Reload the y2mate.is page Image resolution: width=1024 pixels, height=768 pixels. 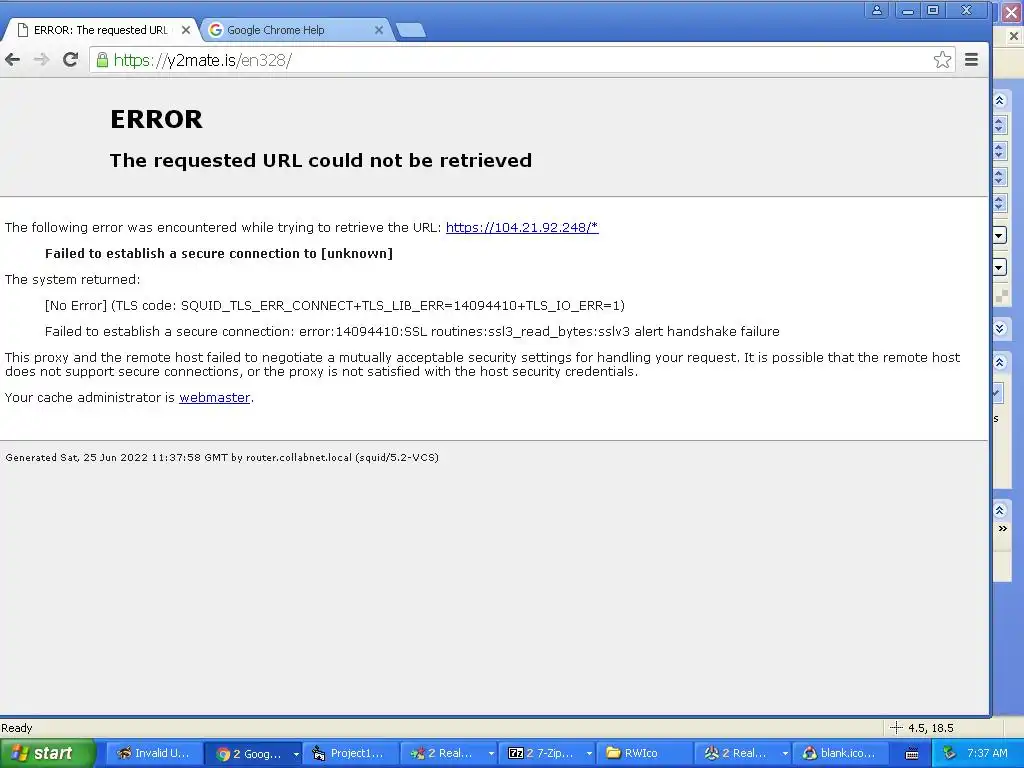[71, 60]
